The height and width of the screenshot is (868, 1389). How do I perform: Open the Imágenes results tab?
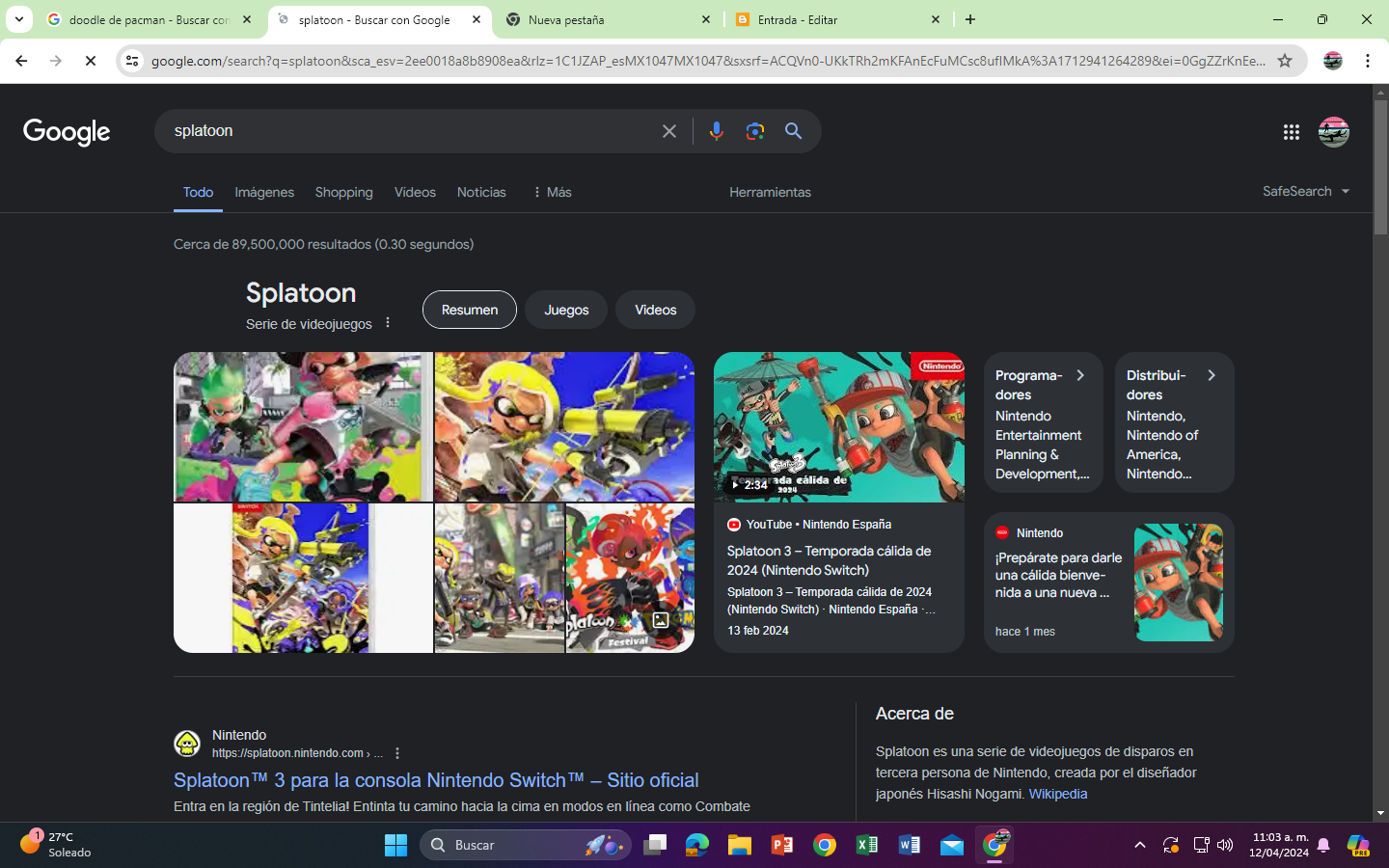point(264,192)
